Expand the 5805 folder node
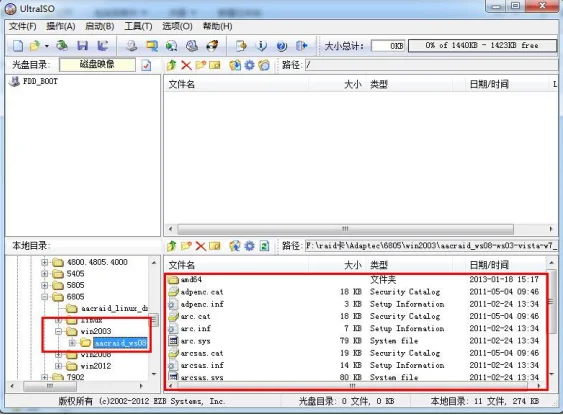The width and height of the screenshot is (563, 415). coord(44,285)
